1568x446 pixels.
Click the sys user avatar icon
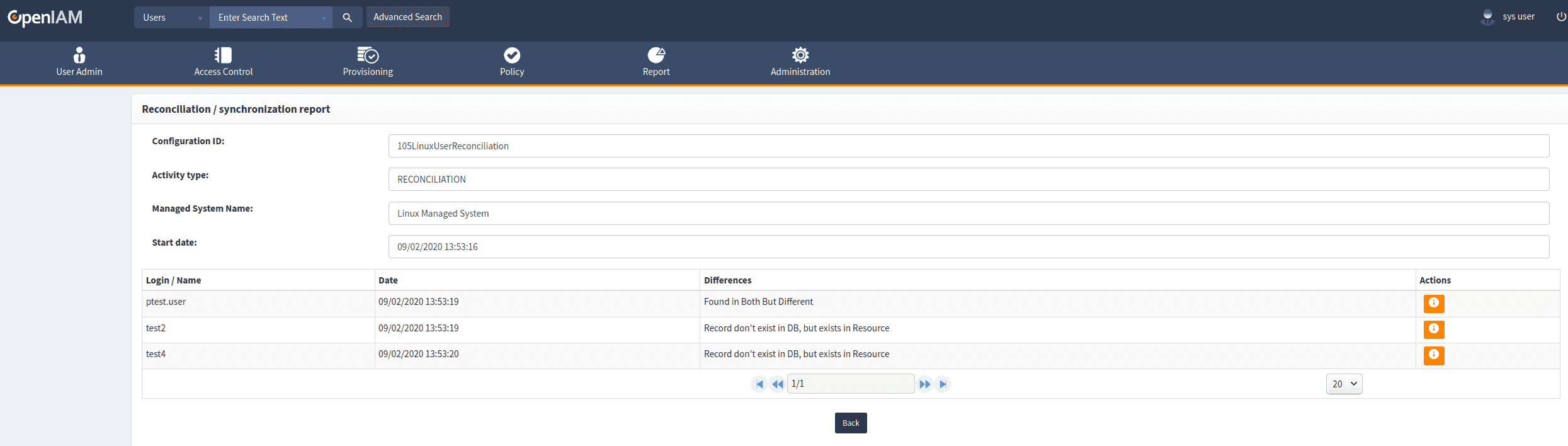coord(1487,17)
